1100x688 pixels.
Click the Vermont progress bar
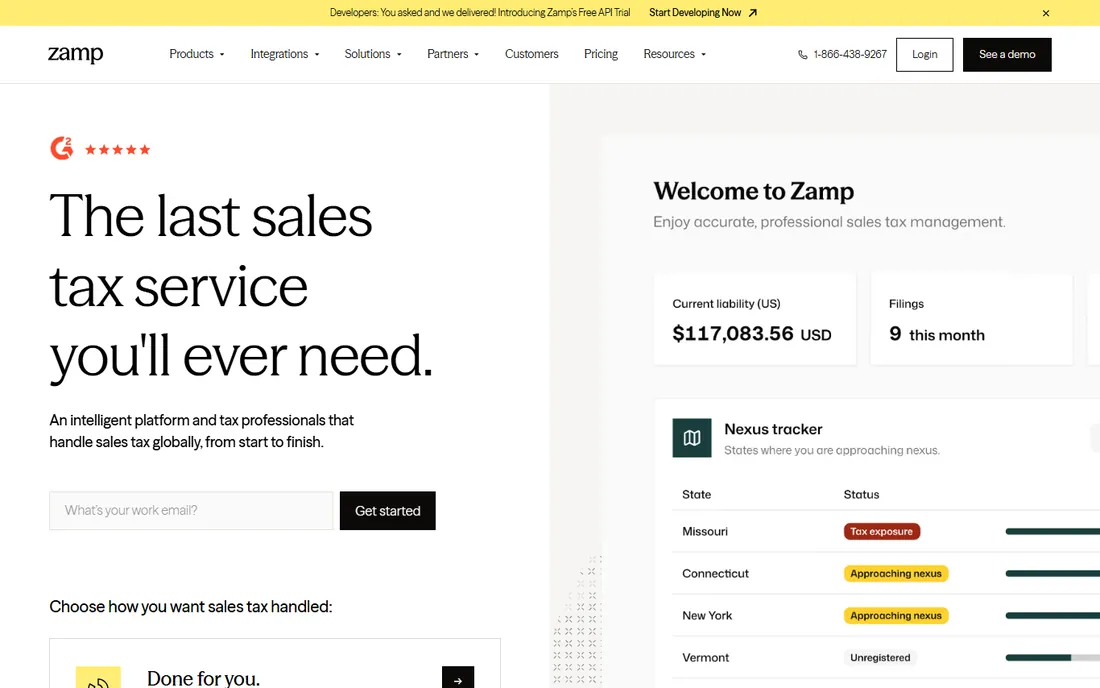coord(1052,658)
